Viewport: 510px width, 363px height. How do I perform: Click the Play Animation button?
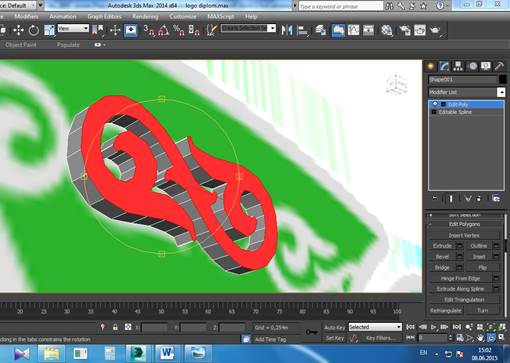pyautogui.click(x=434, y=327)
